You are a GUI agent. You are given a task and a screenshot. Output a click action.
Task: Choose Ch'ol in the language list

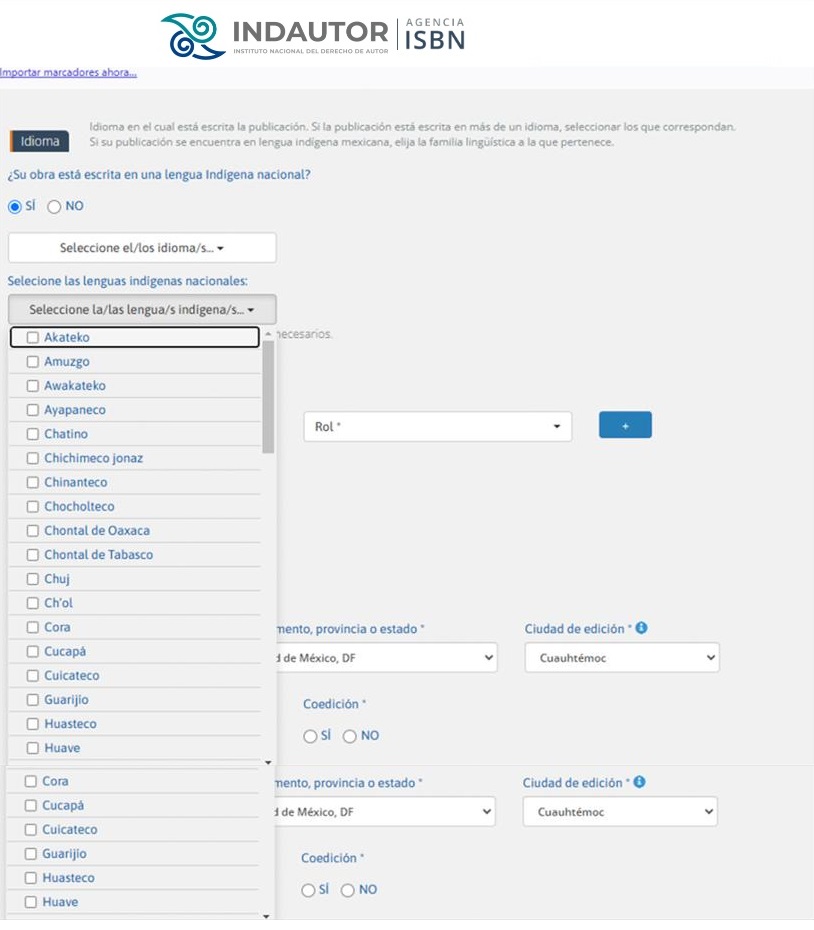[x=58, y=603]
